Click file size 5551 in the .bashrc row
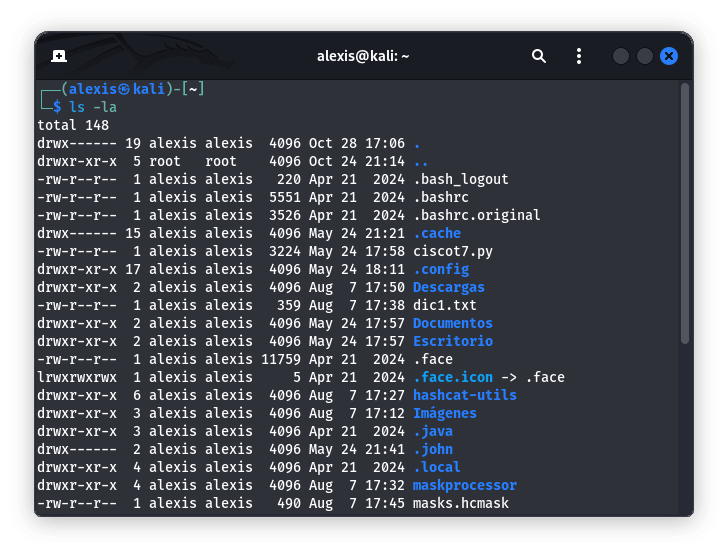 point(285,197)
